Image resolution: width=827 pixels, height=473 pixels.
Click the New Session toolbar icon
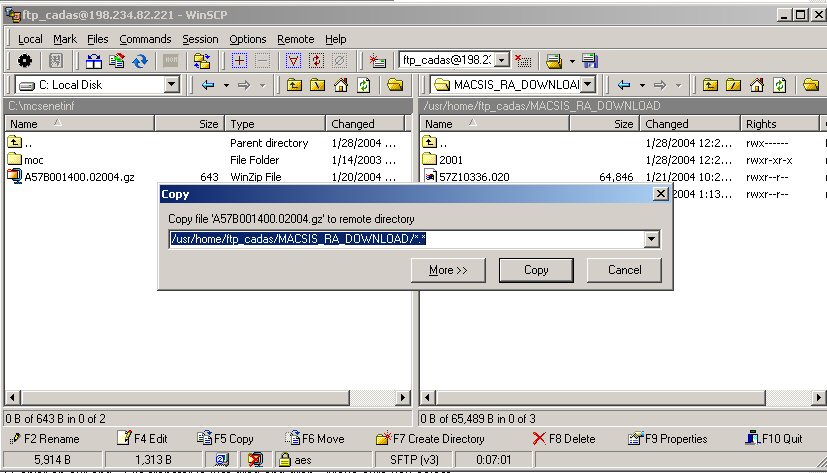click(377, 61)
